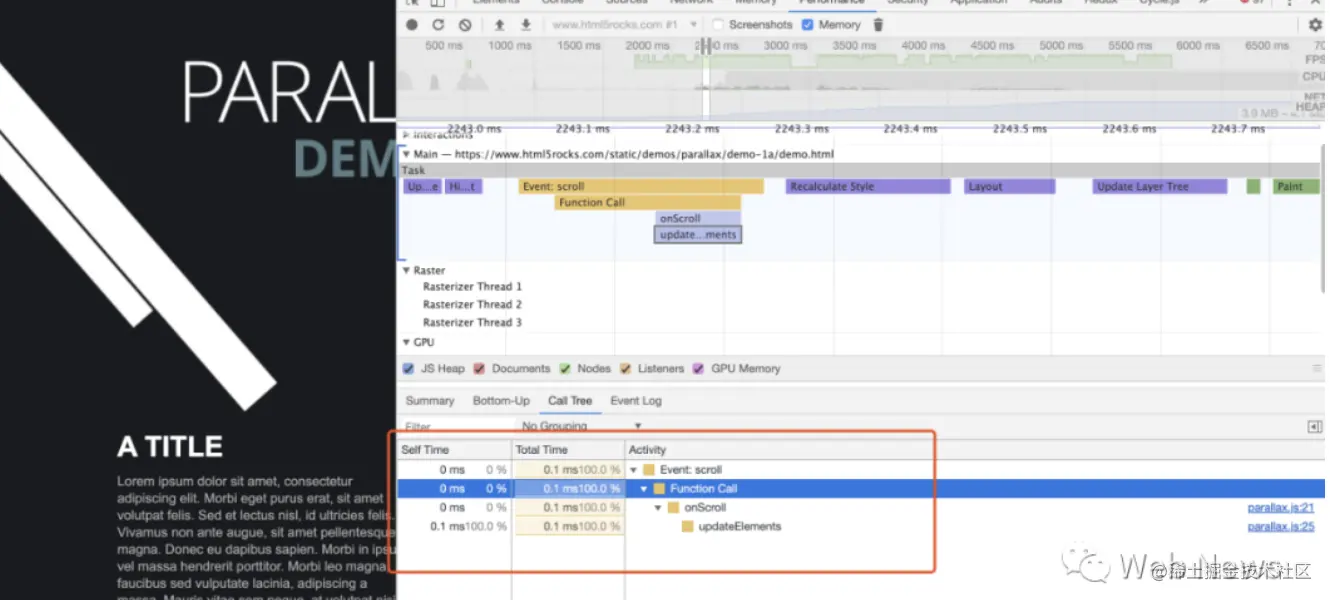1330x600 pixels.
Task: Switch to the Bottom-Up tab
Action: tap(501, 401)
